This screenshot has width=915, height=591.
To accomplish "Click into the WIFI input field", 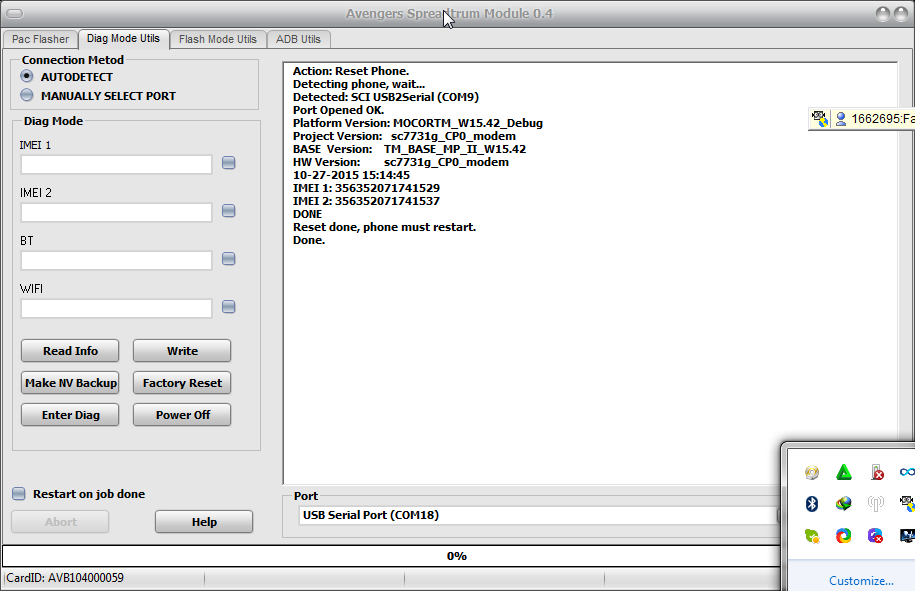I will 116,308.
